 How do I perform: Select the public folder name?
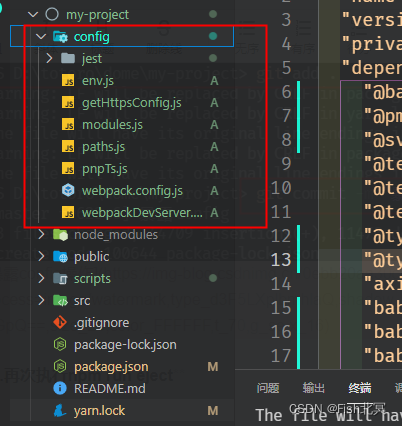[x=92, y=257]
